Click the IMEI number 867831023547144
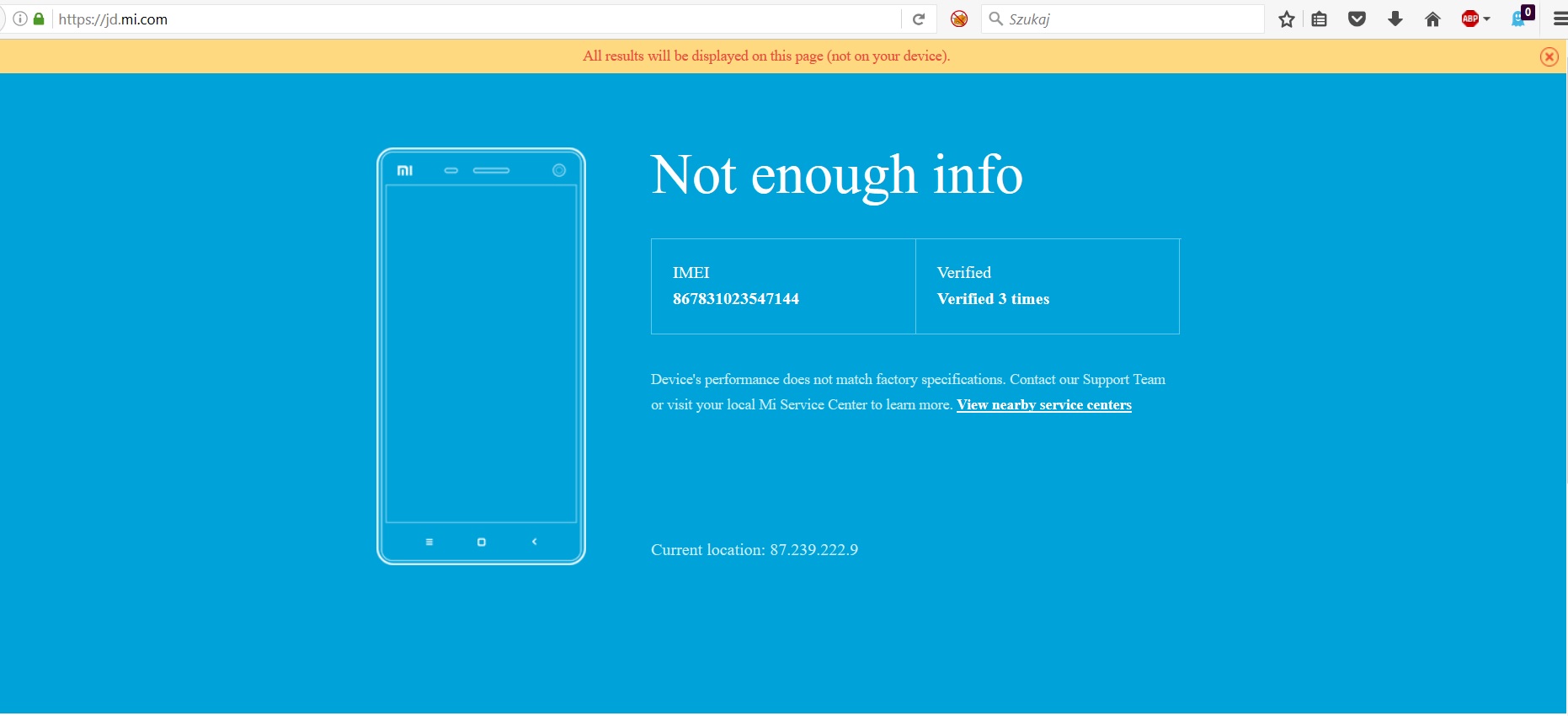The width and height of the screenshot is (1568, 716). 735,299
